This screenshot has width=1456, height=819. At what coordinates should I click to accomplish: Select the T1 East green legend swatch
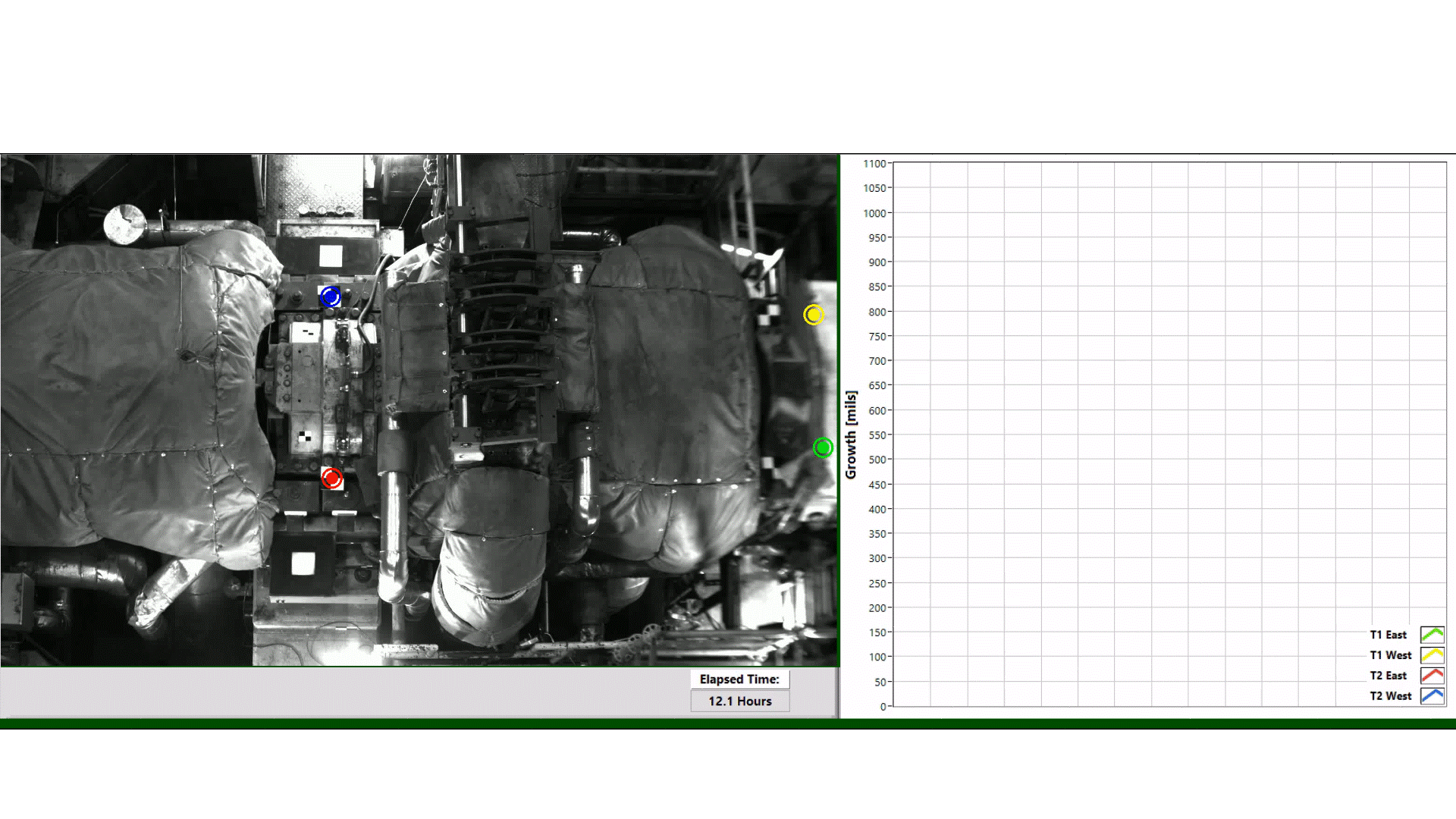(1432, 635)
